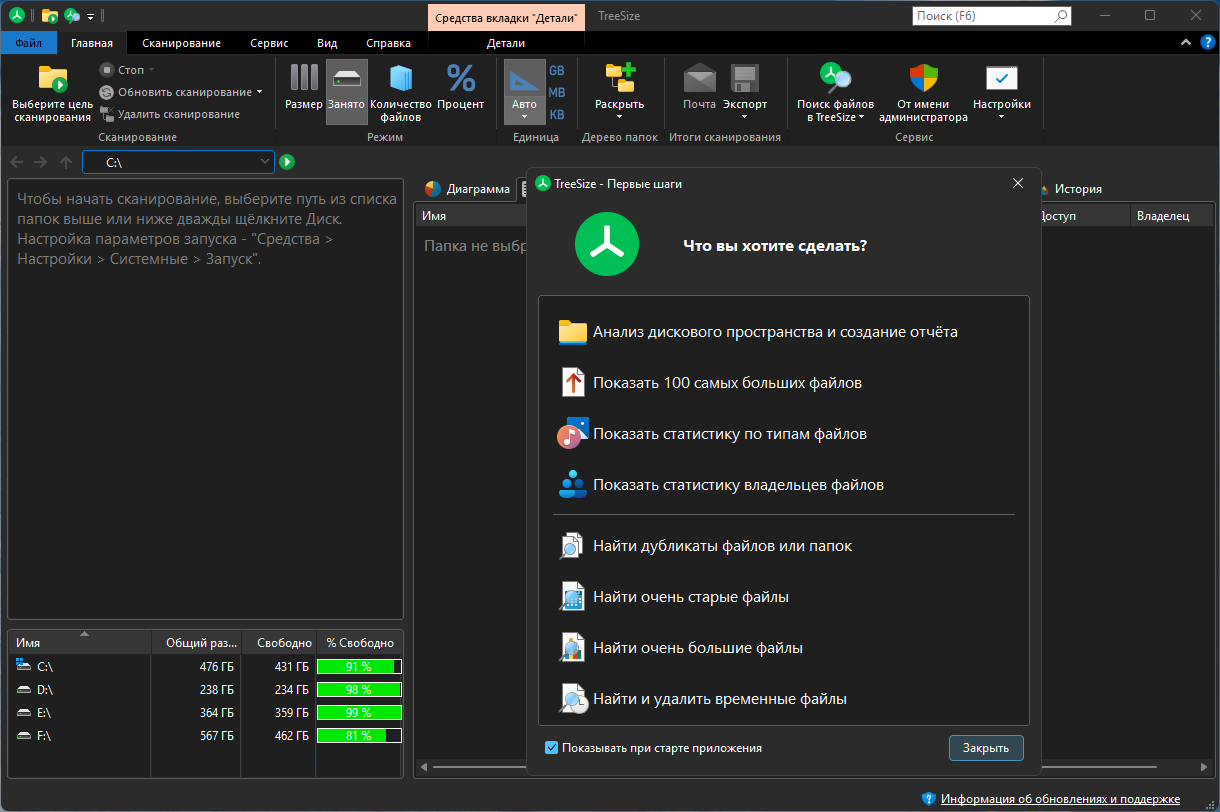1220x812 pixels.
Task: Click the 'От имени администратора' shield icon
Action: [922, 79]
